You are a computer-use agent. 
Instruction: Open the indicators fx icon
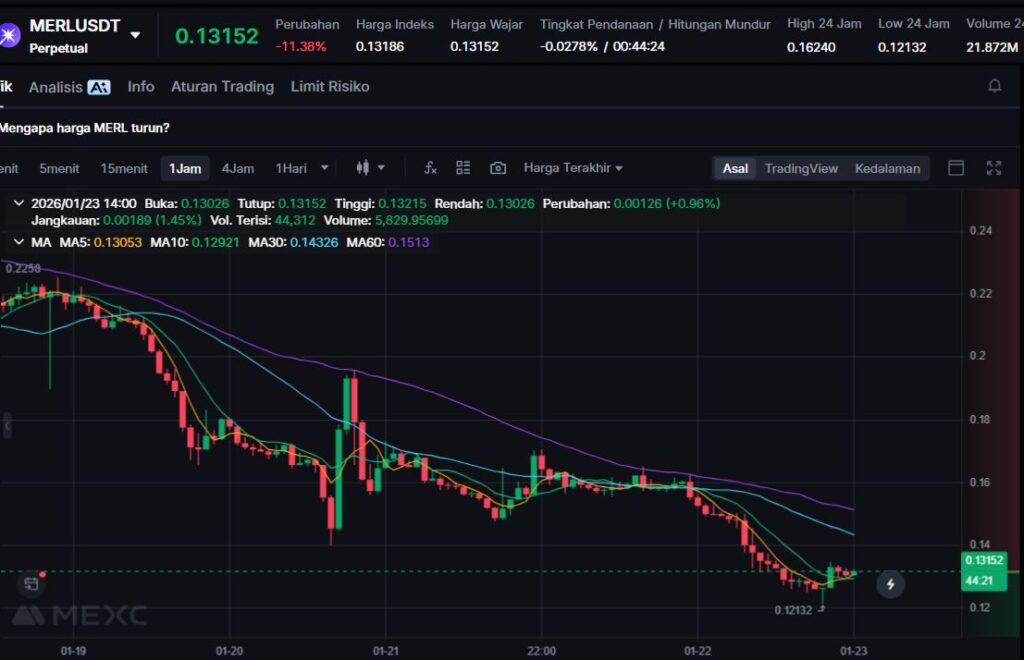pos(430,168)
